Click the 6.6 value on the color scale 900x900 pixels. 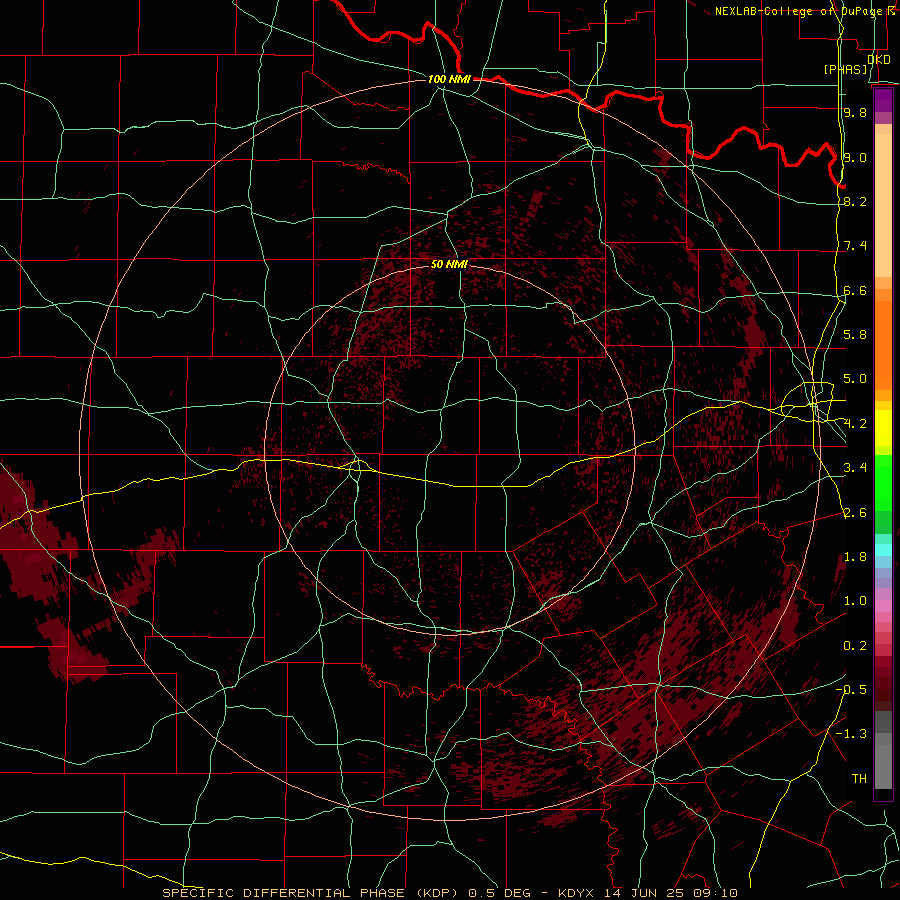pos(855,290)
